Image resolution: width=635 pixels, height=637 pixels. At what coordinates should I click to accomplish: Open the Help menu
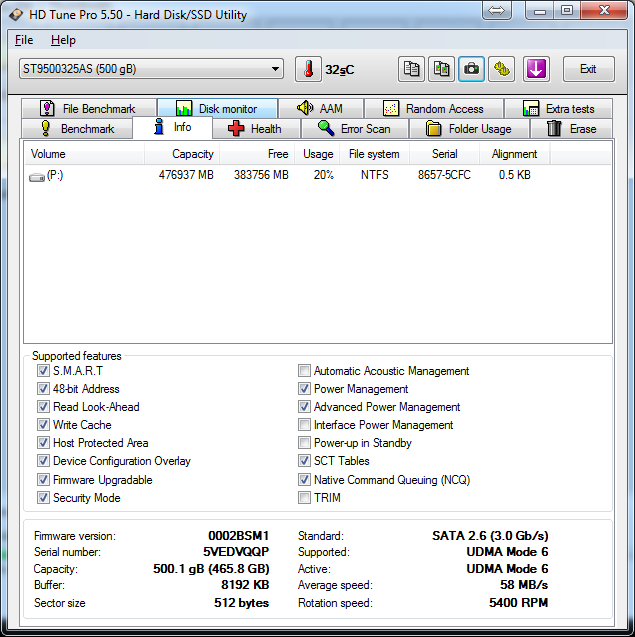coord(63,40)
